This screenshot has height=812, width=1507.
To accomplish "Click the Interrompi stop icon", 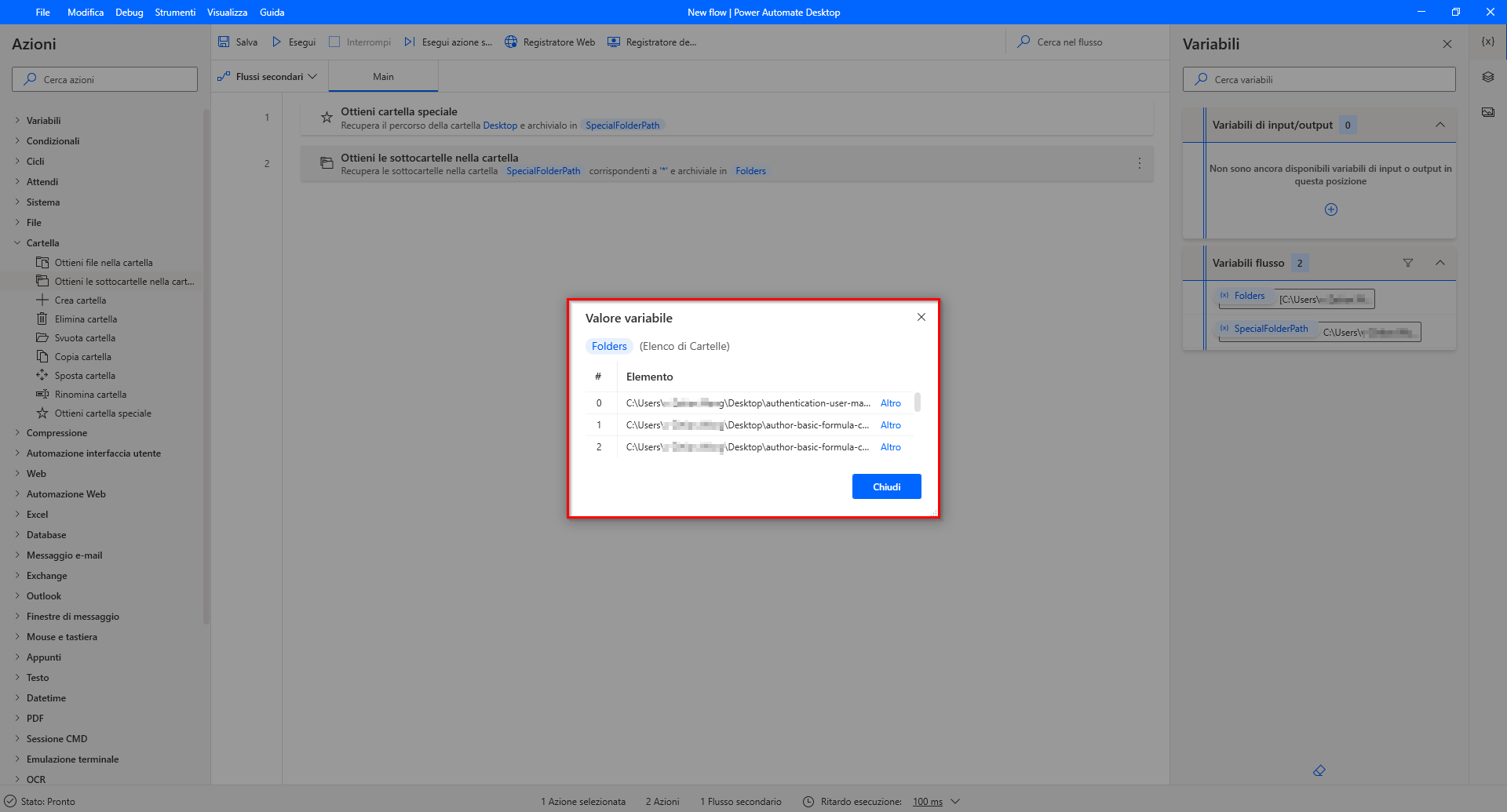I will click(x=334, y=42).
